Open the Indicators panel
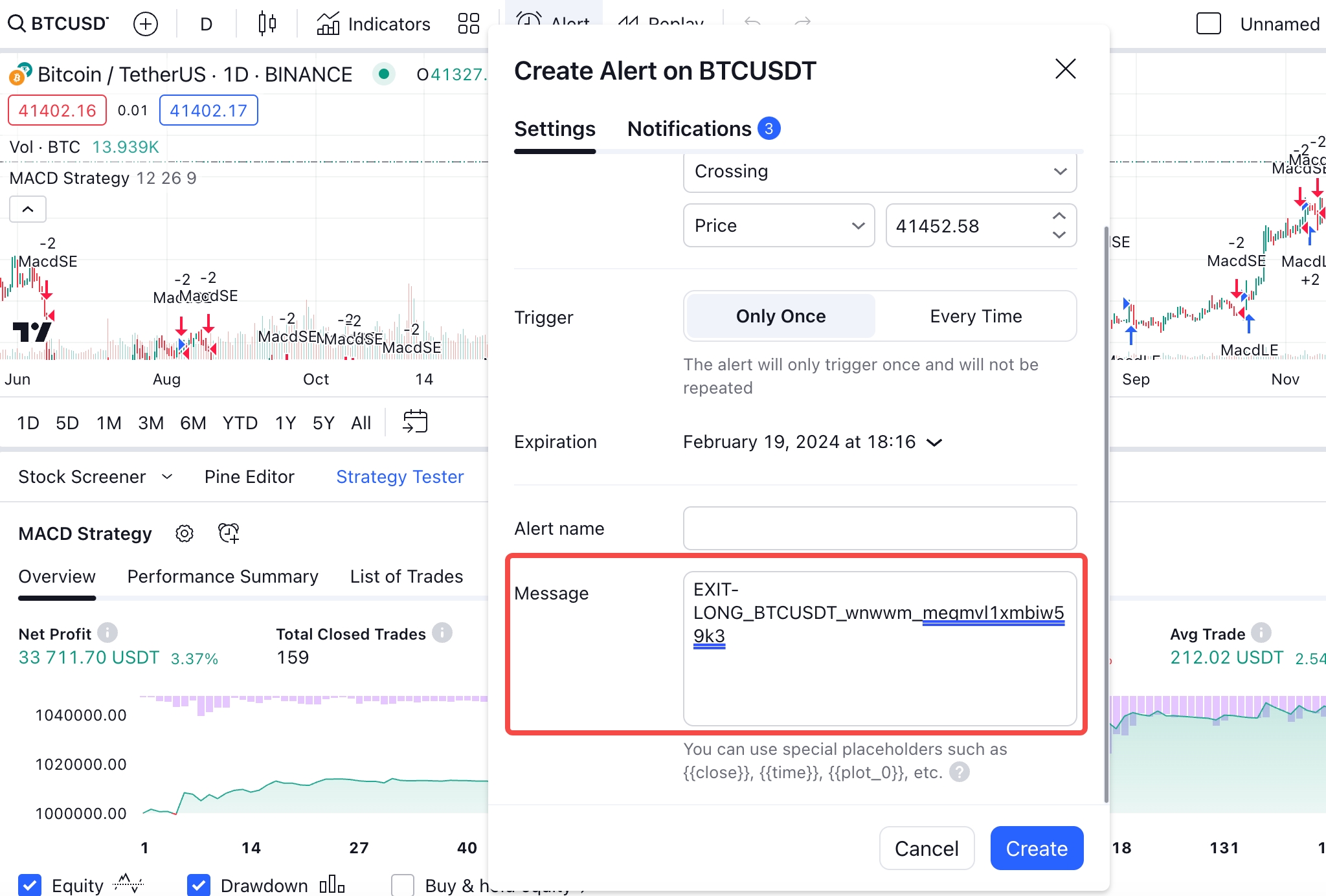Viewport: 1326px width, 896px height. click(x=374, y=24)
